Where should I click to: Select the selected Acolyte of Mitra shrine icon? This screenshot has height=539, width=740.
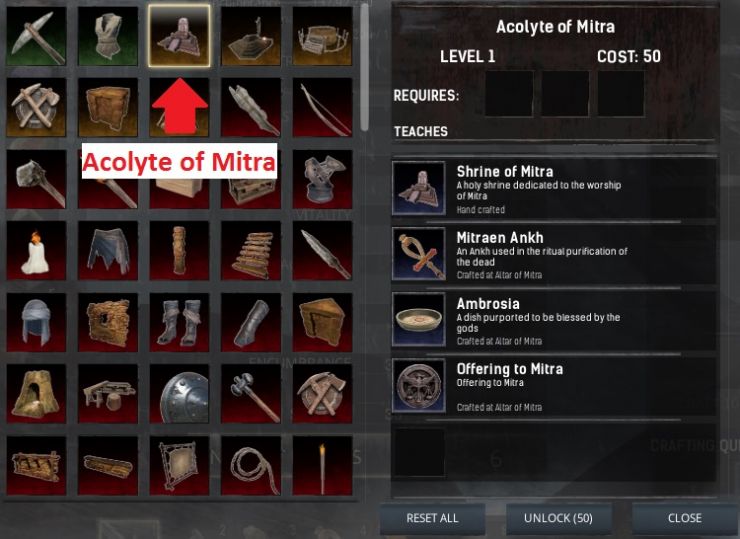coord(179,36)
